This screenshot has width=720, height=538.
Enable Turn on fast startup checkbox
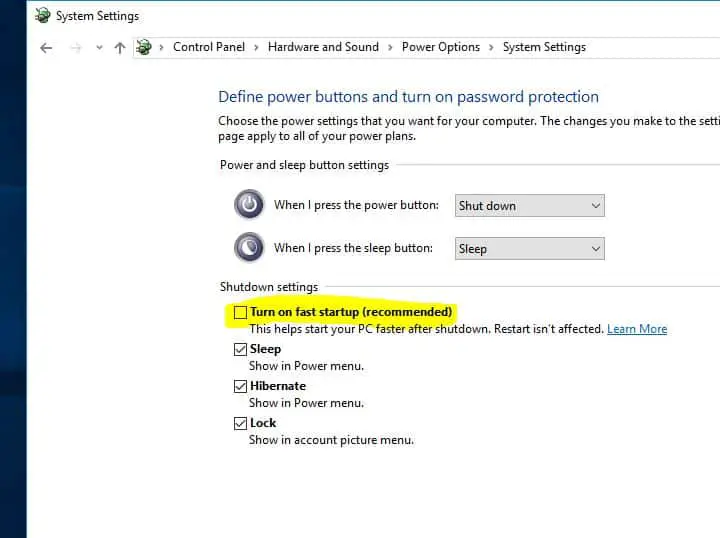[240, 312]
